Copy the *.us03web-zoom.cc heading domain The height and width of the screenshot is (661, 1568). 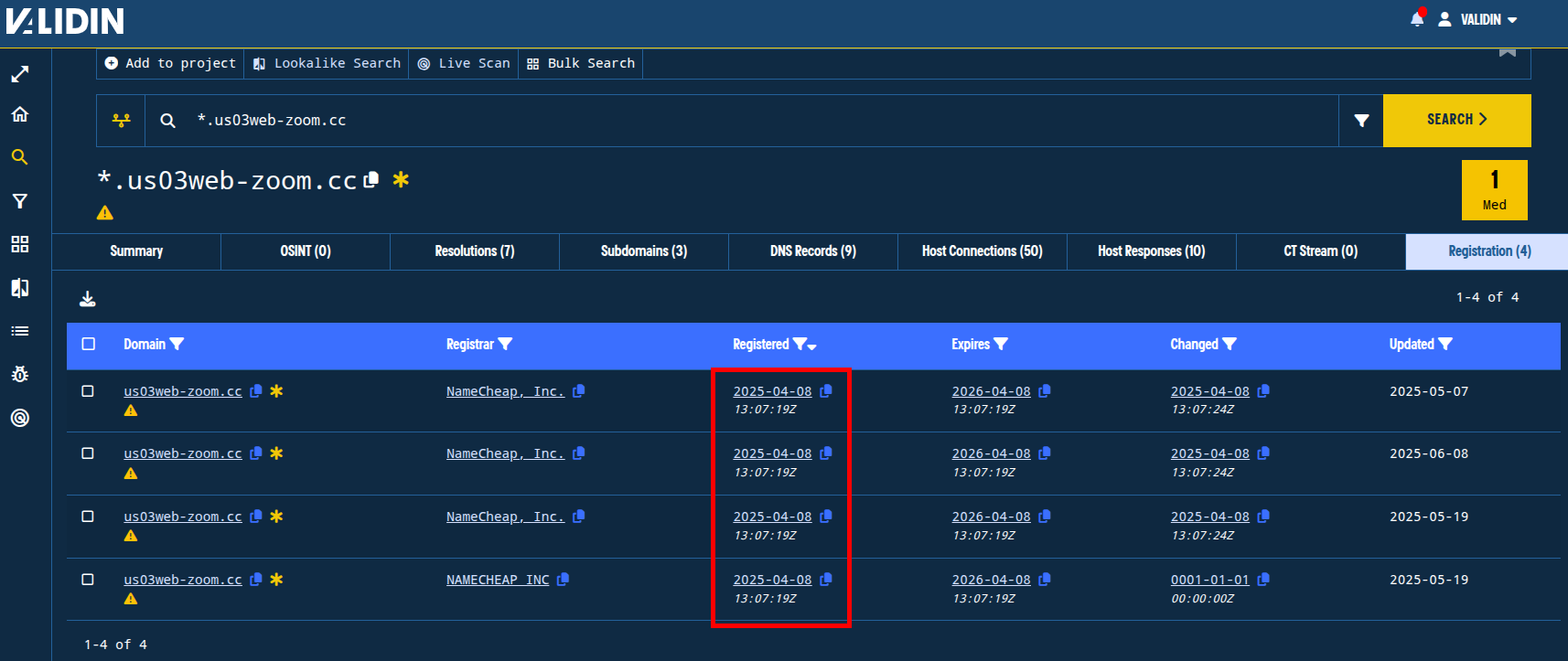tap(371, 180)
